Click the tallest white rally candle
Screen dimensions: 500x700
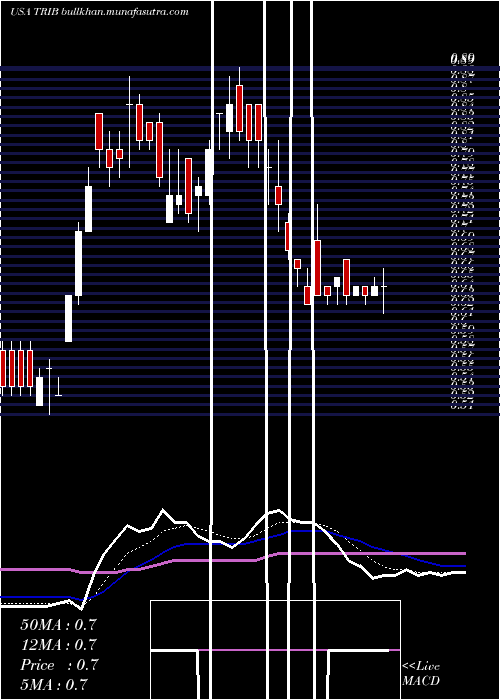click(79, 263)
